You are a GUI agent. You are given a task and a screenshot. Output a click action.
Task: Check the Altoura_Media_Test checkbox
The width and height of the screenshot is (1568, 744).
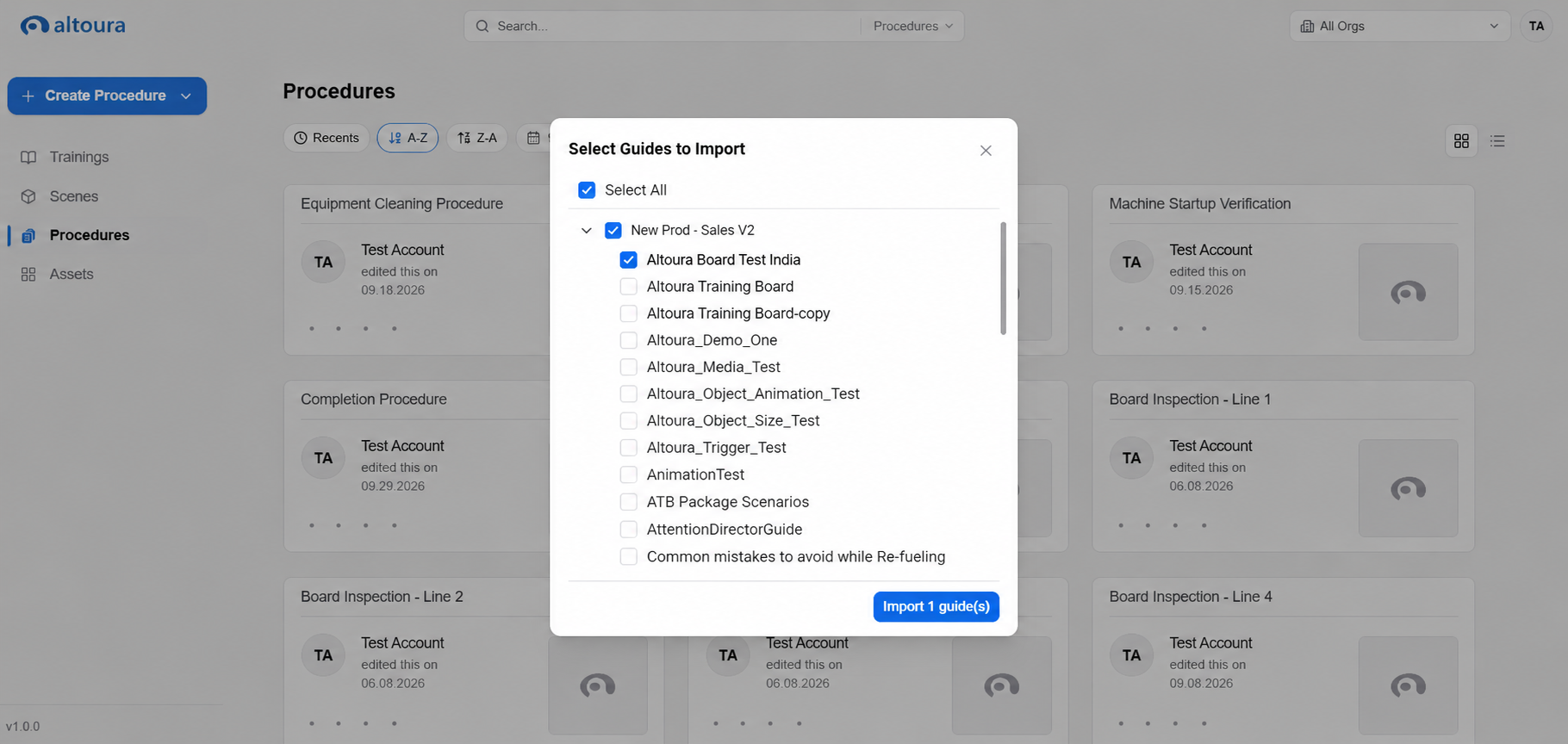[x=629, y=367]
